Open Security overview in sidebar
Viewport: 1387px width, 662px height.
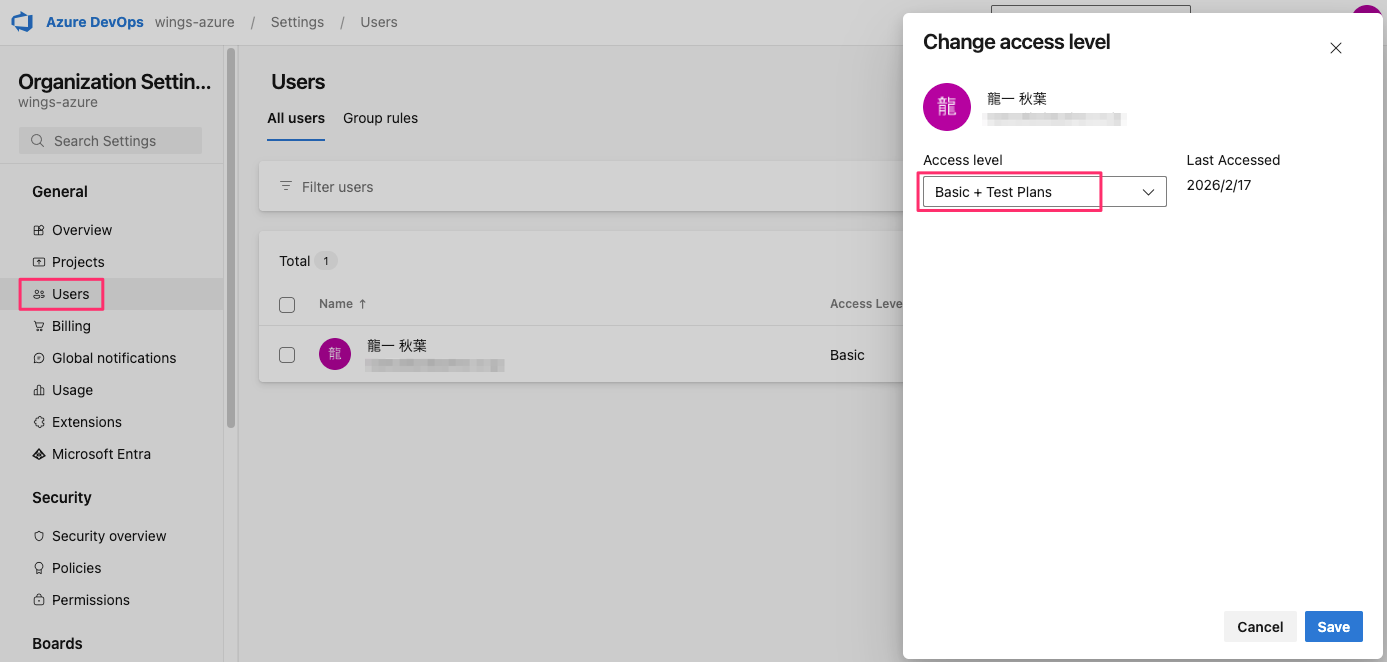click(109, 536)
